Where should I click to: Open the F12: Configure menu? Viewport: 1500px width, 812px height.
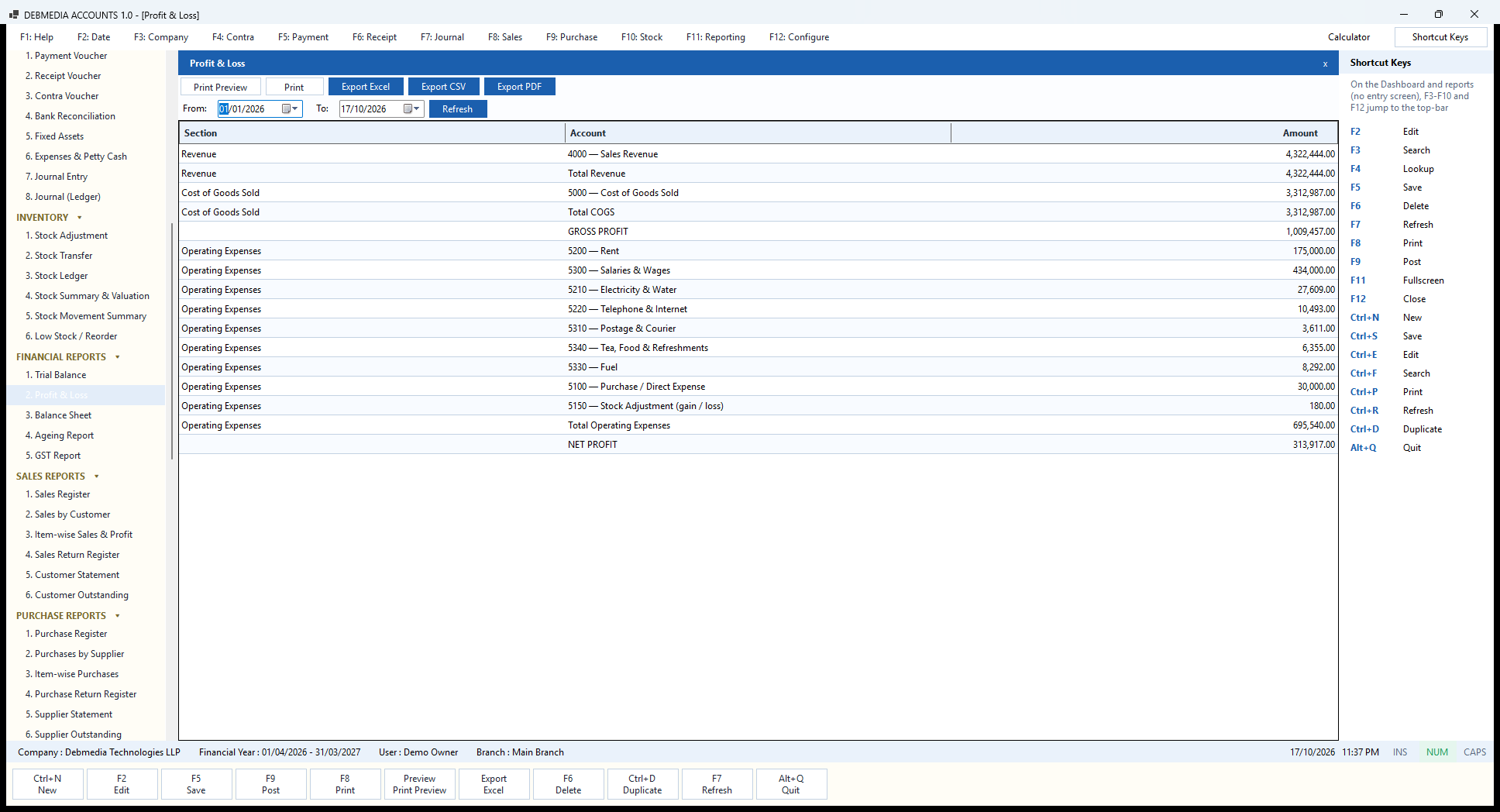799,37
